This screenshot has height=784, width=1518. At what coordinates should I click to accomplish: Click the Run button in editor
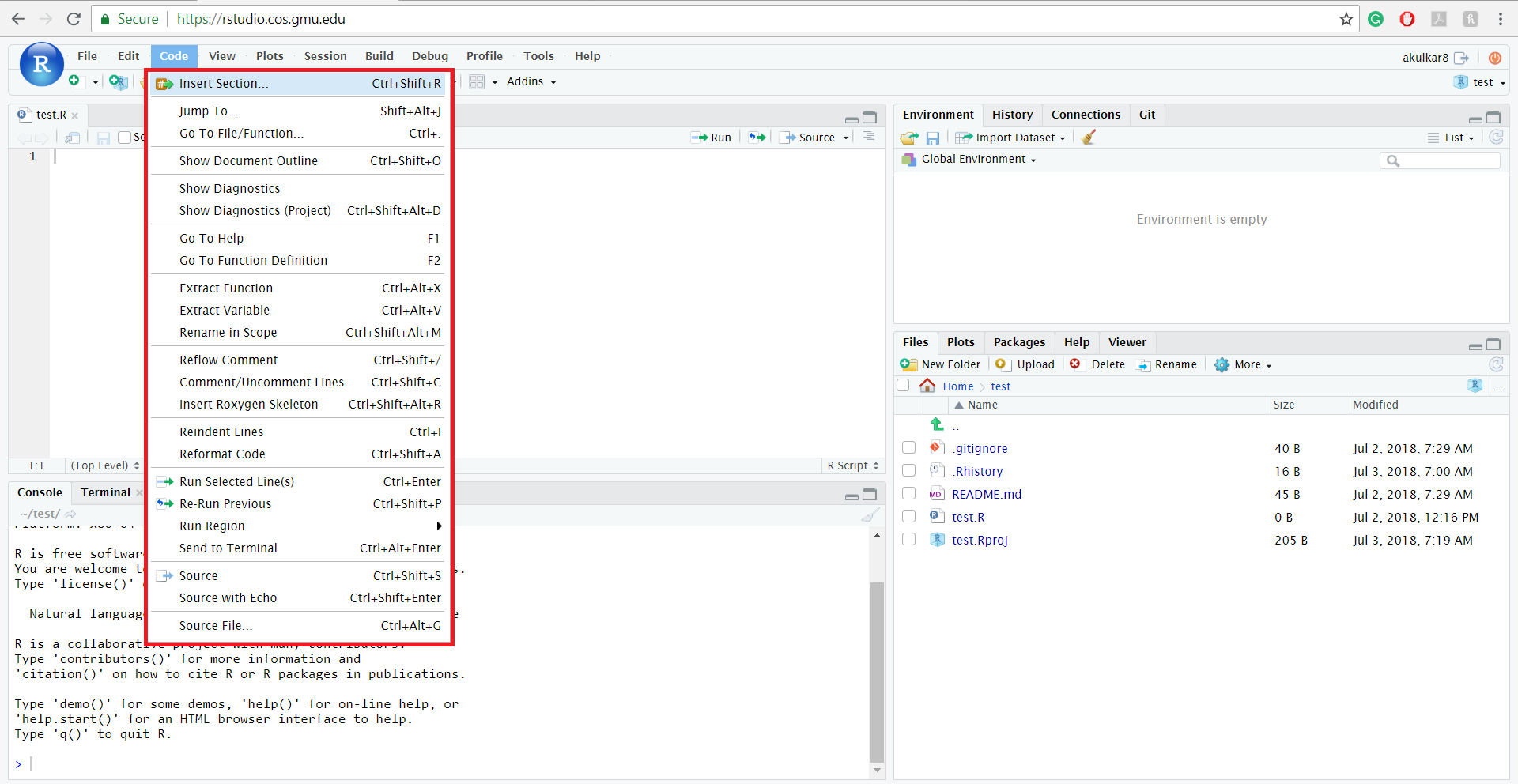tap(712, 138)
